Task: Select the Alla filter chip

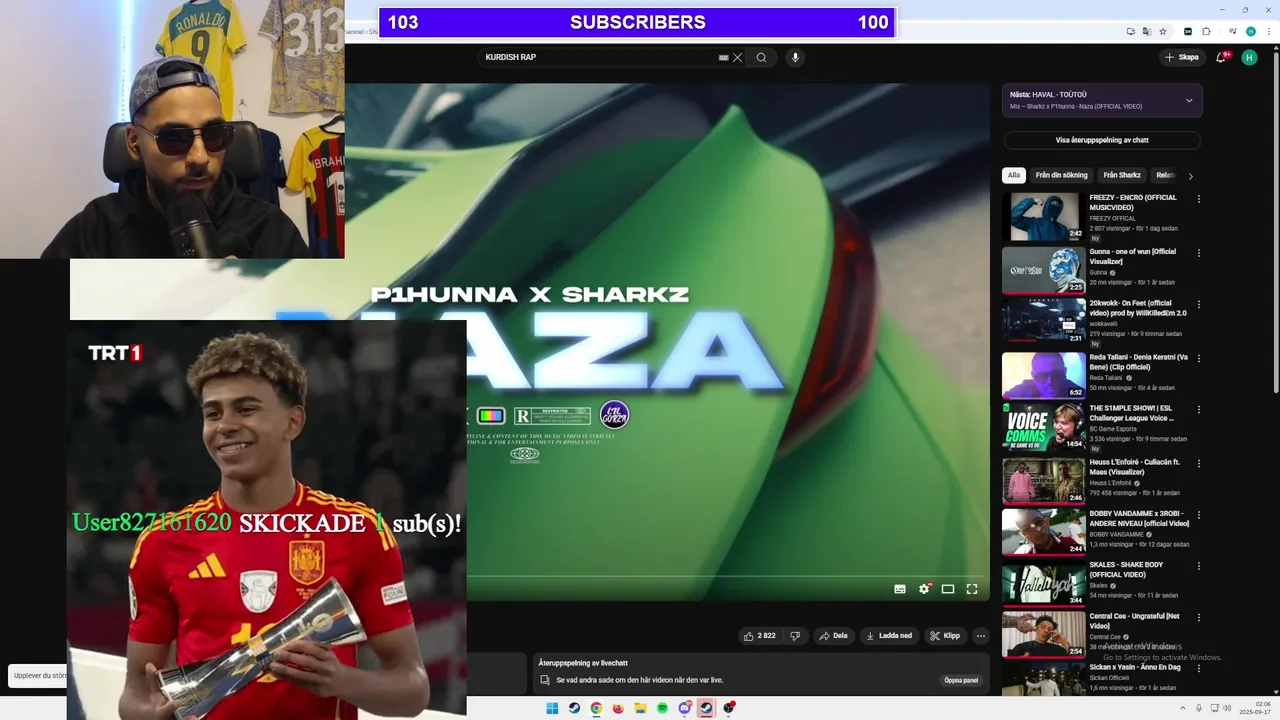Action: 1014,175
